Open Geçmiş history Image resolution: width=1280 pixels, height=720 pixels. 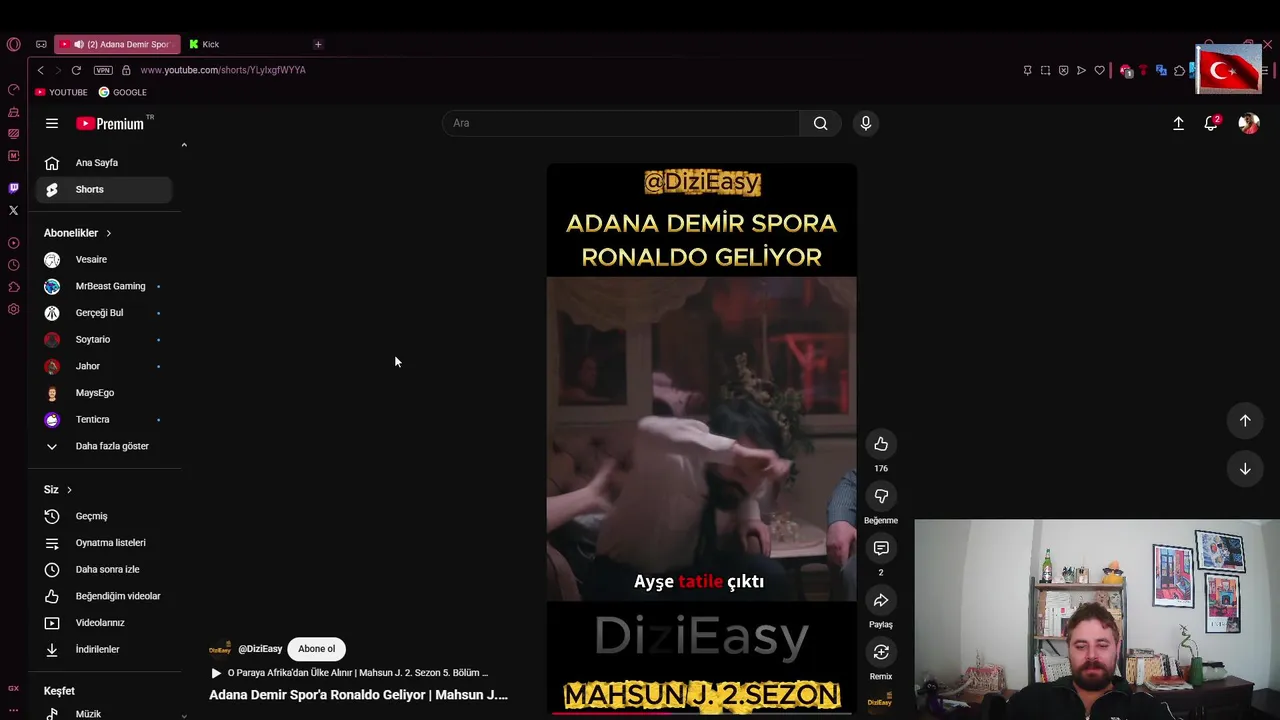(103, 516)
